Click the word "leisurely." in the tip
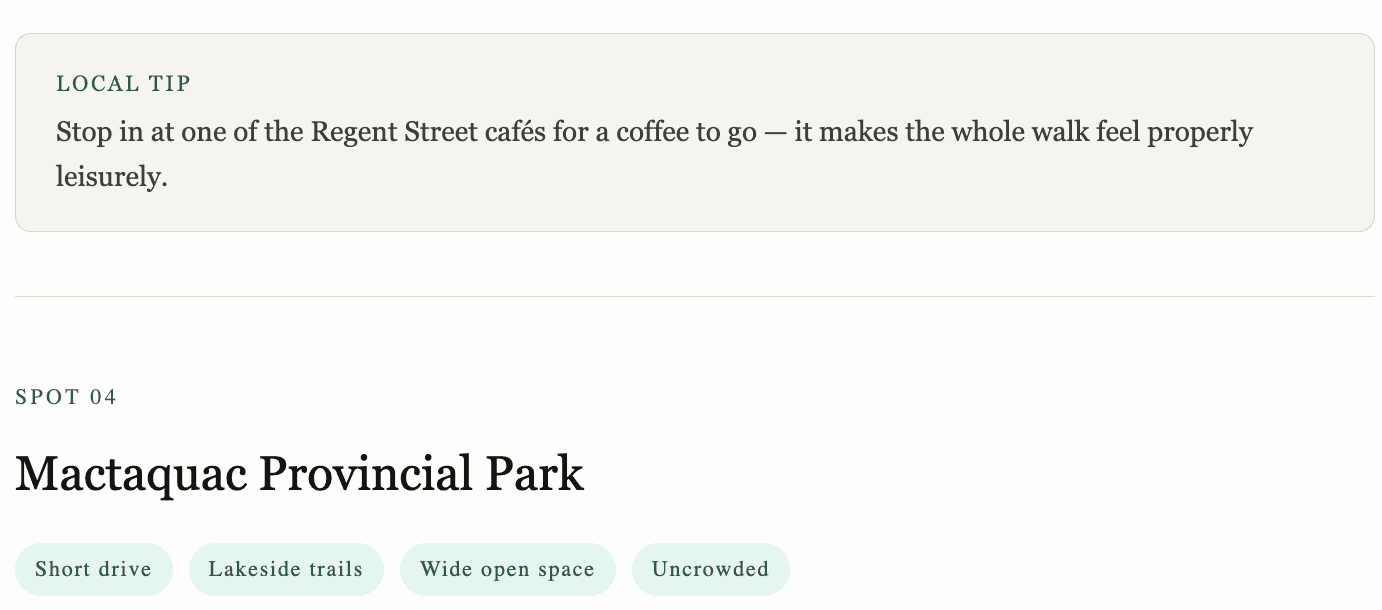The width and height of the screenshot is (1382, 610). tap(111, 178)
